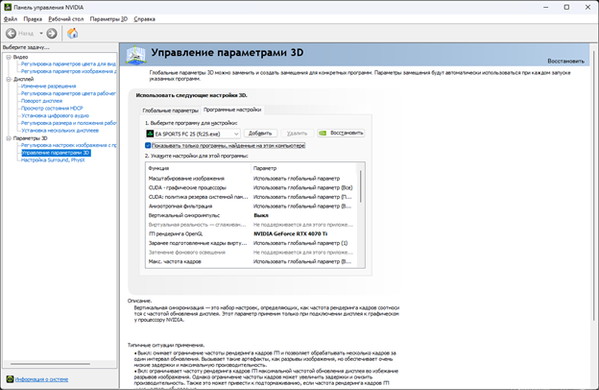The height and width of the screenshot is (390, 599).
Task: Click the Удалить button
Action: point(297,133)
